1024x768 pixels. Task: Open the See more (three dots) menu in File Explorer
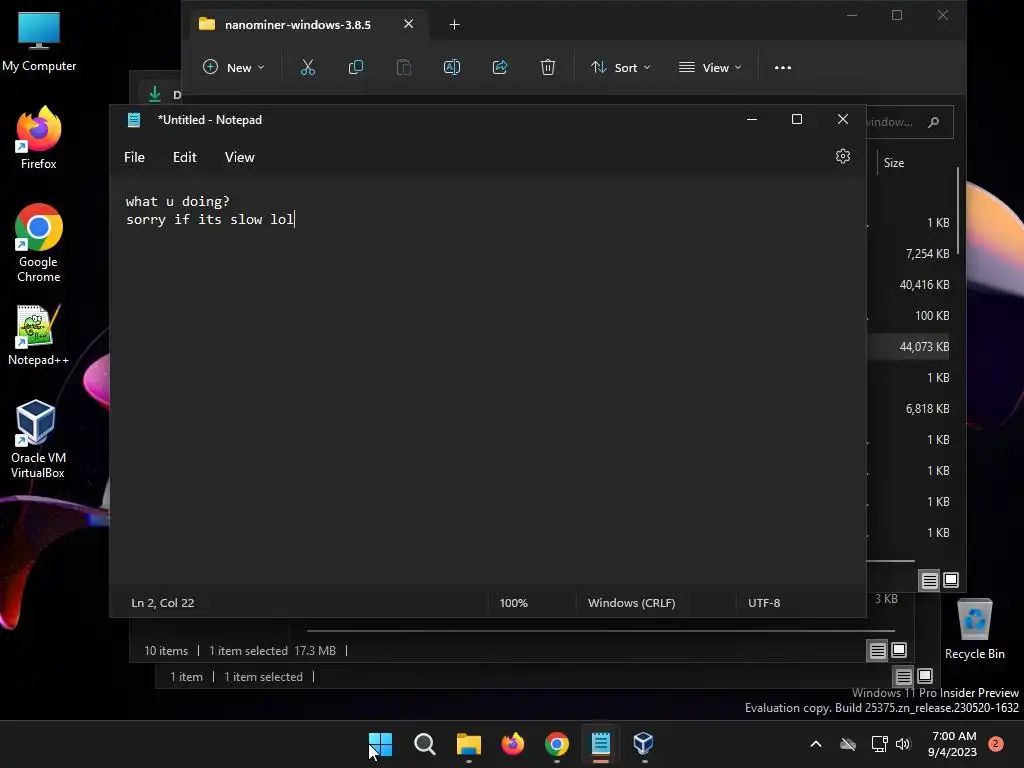coord(782,67)
